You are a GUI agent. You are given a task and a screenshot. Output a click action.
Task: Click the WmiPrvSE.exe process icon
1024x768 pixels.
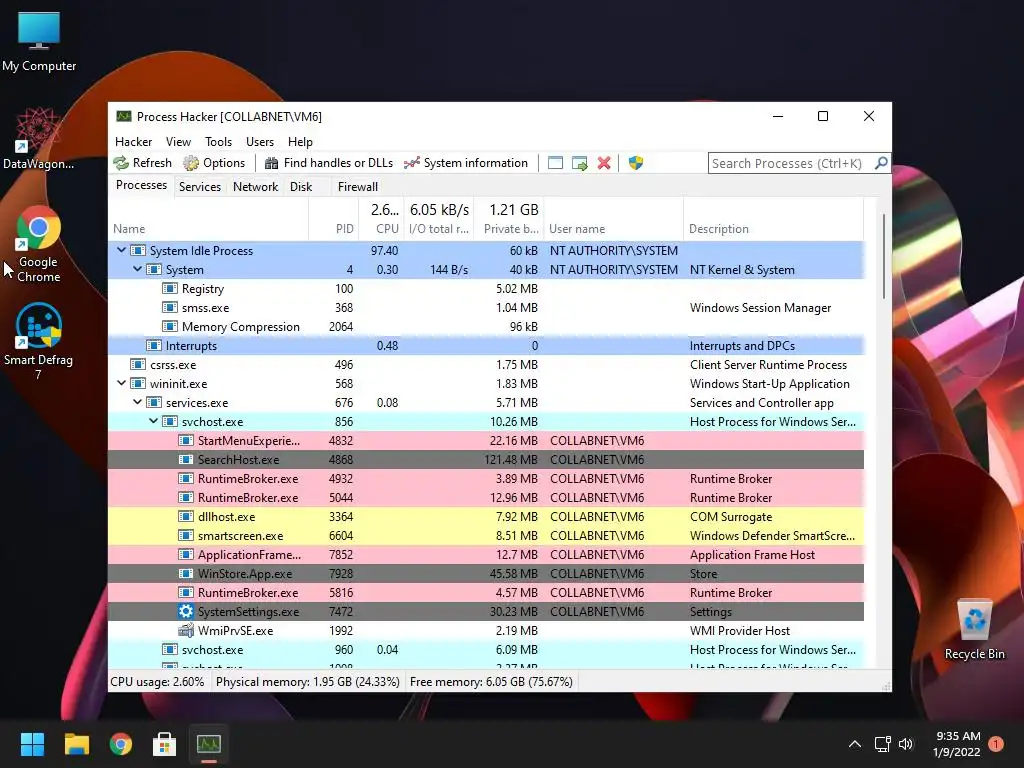click(186, 630)
